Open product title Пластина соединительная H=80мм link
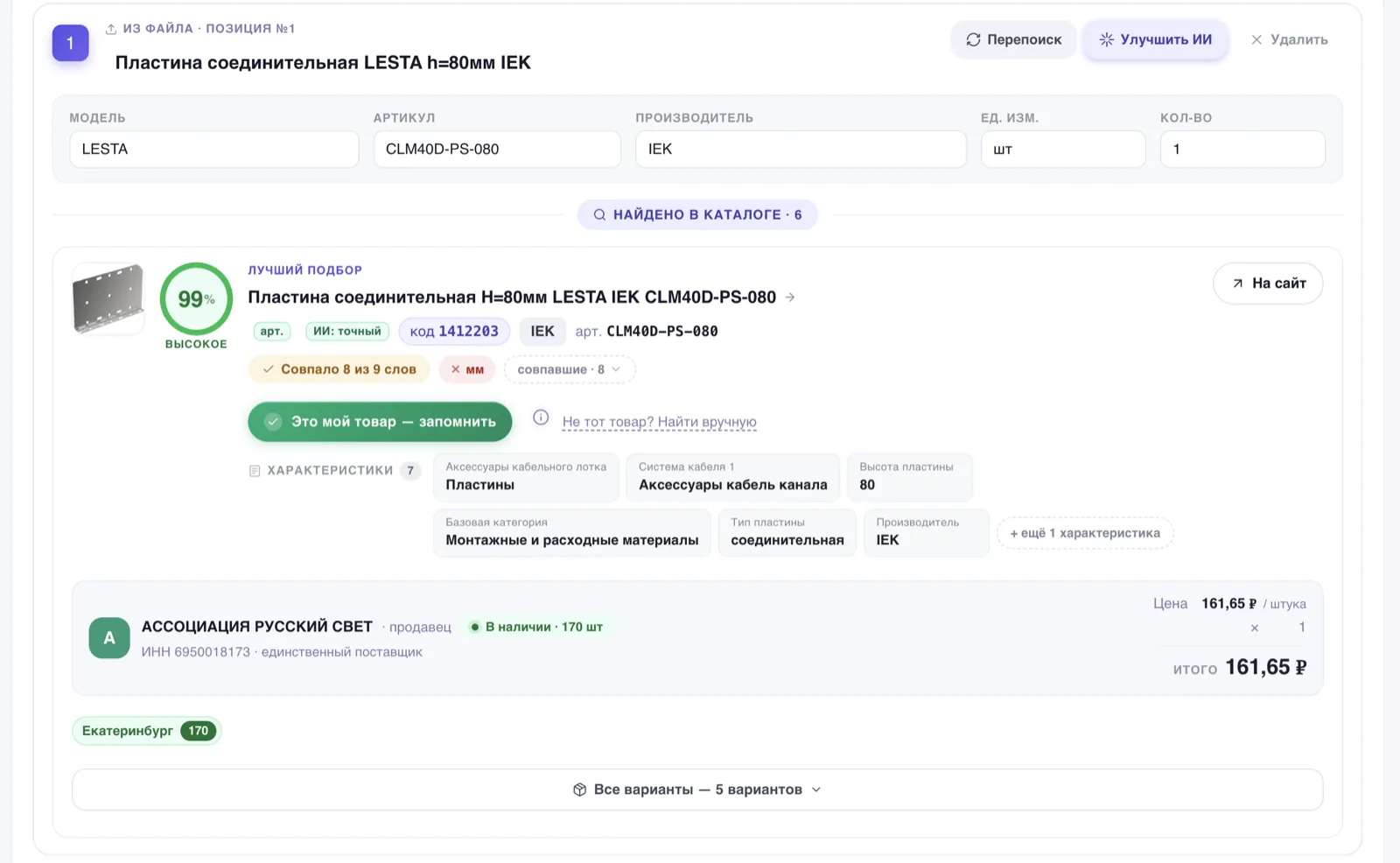The height and width of the screenshot is (863, 1400). click(512, 297)
